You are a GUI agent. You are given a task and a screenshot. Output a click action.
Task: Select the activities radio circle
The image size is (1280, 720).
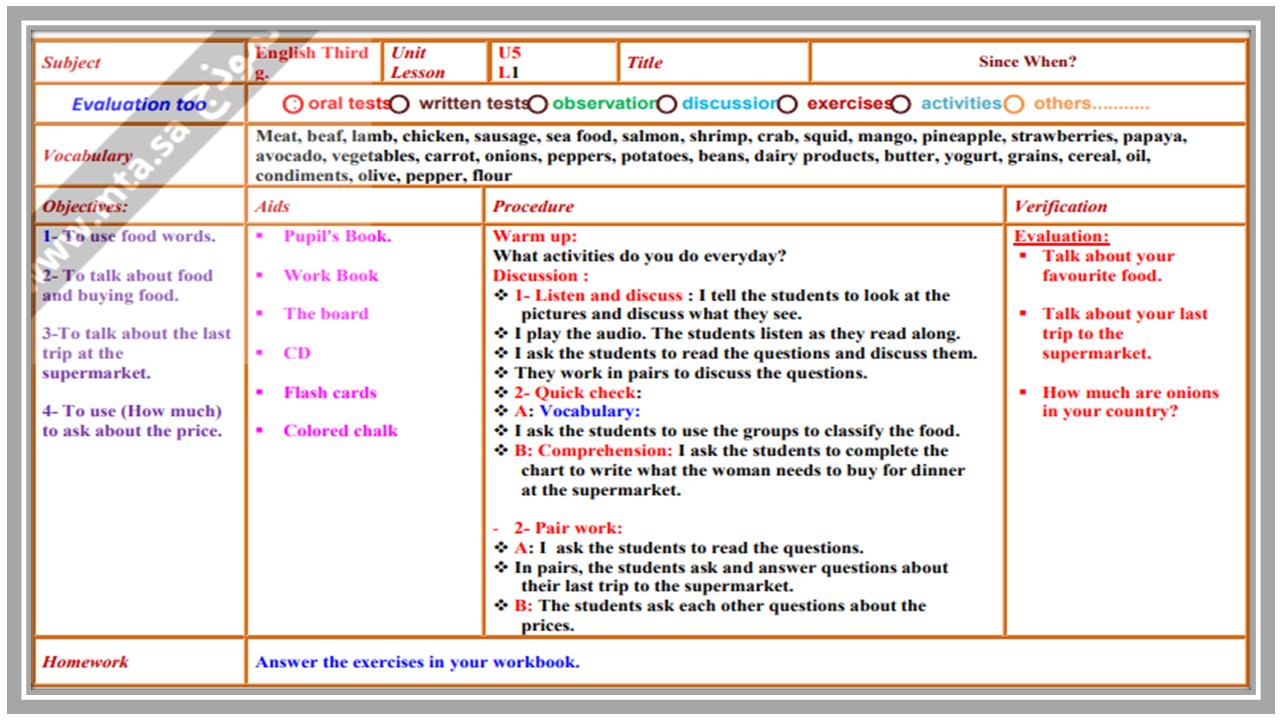(901, 104)
